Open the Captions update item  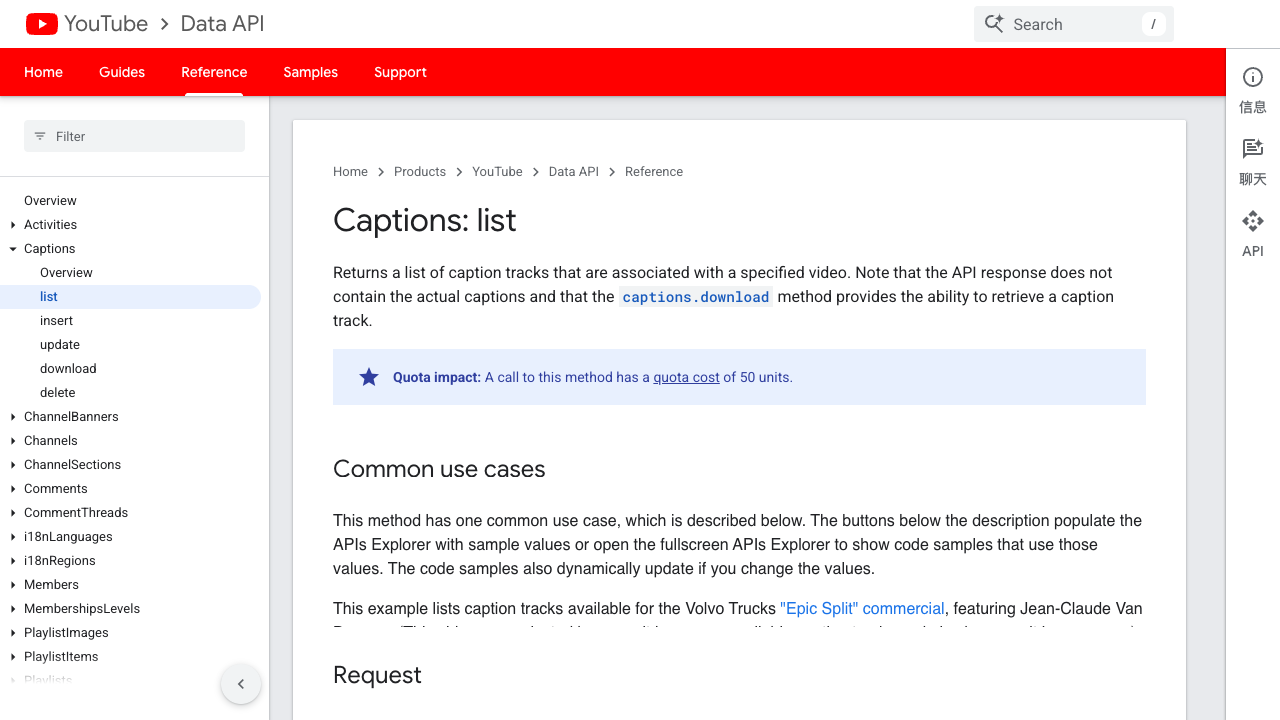[x=60, y=345]
